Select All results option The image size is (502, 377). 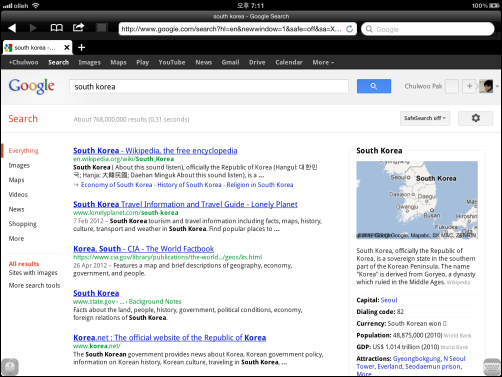pos(24,264)
